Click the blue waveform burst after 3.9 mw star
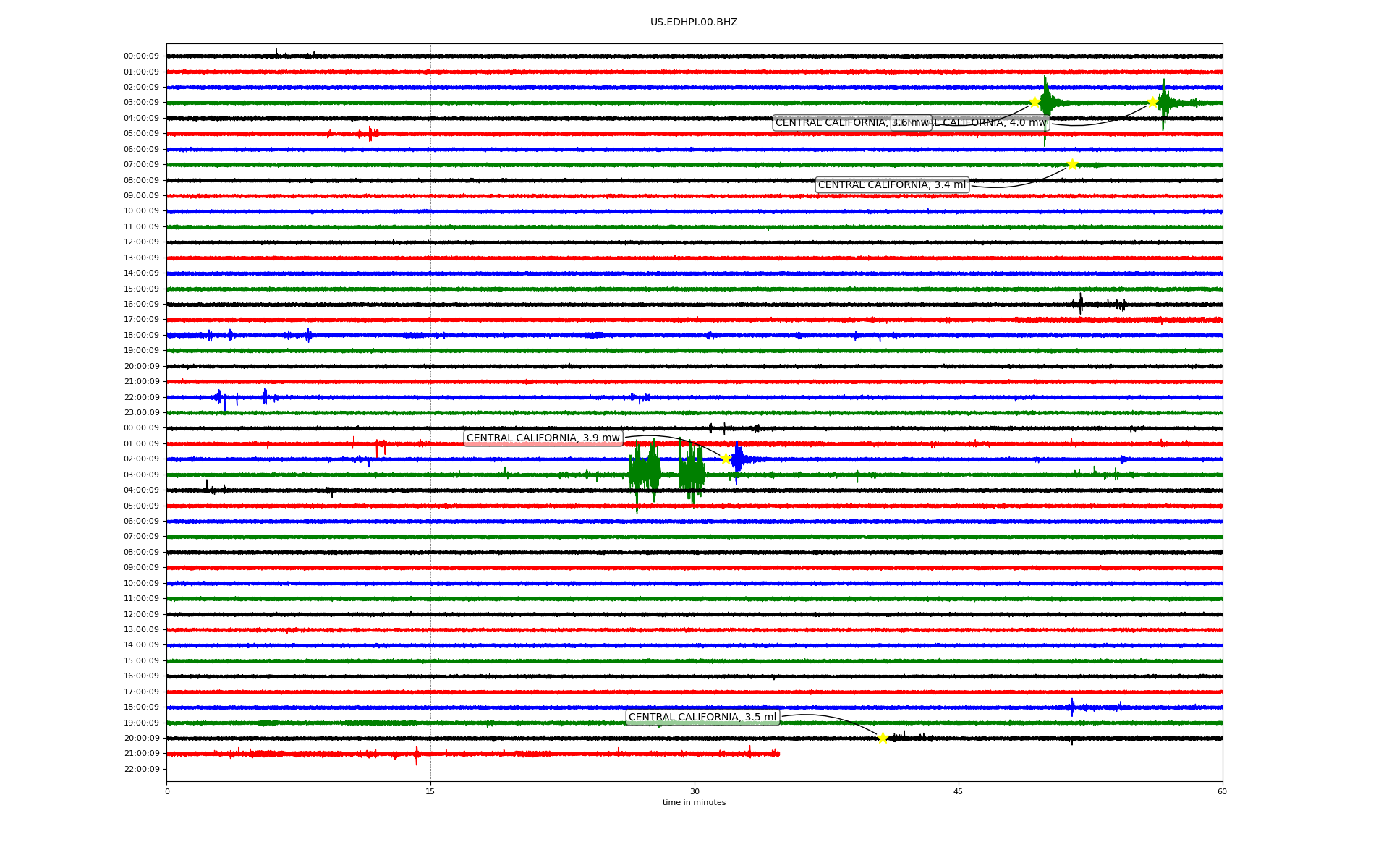 pyautogui.click(x=738, y=459)
